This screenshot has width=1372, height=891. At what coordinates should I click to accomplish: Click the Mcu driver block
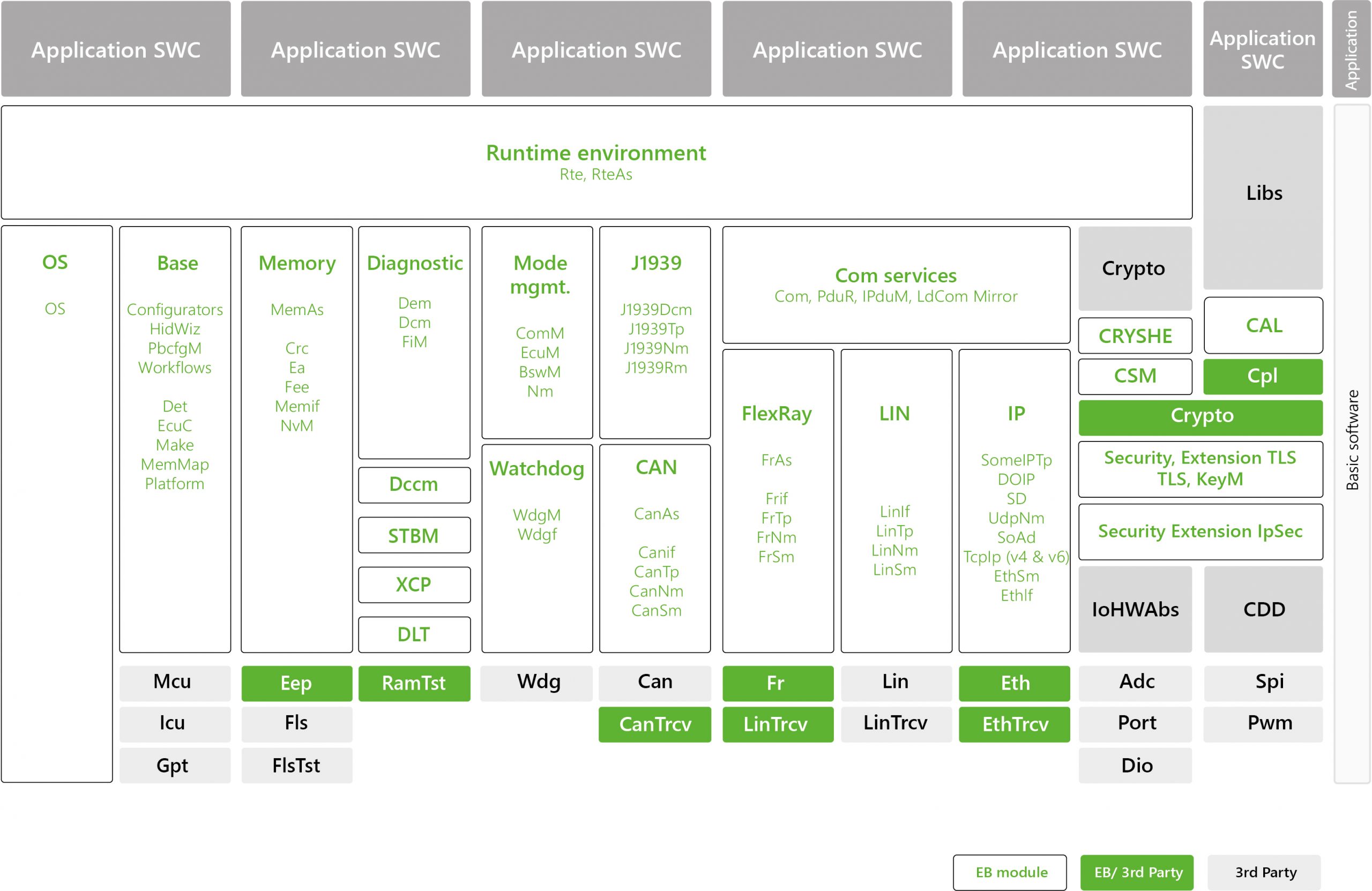[x=175, y=683]
